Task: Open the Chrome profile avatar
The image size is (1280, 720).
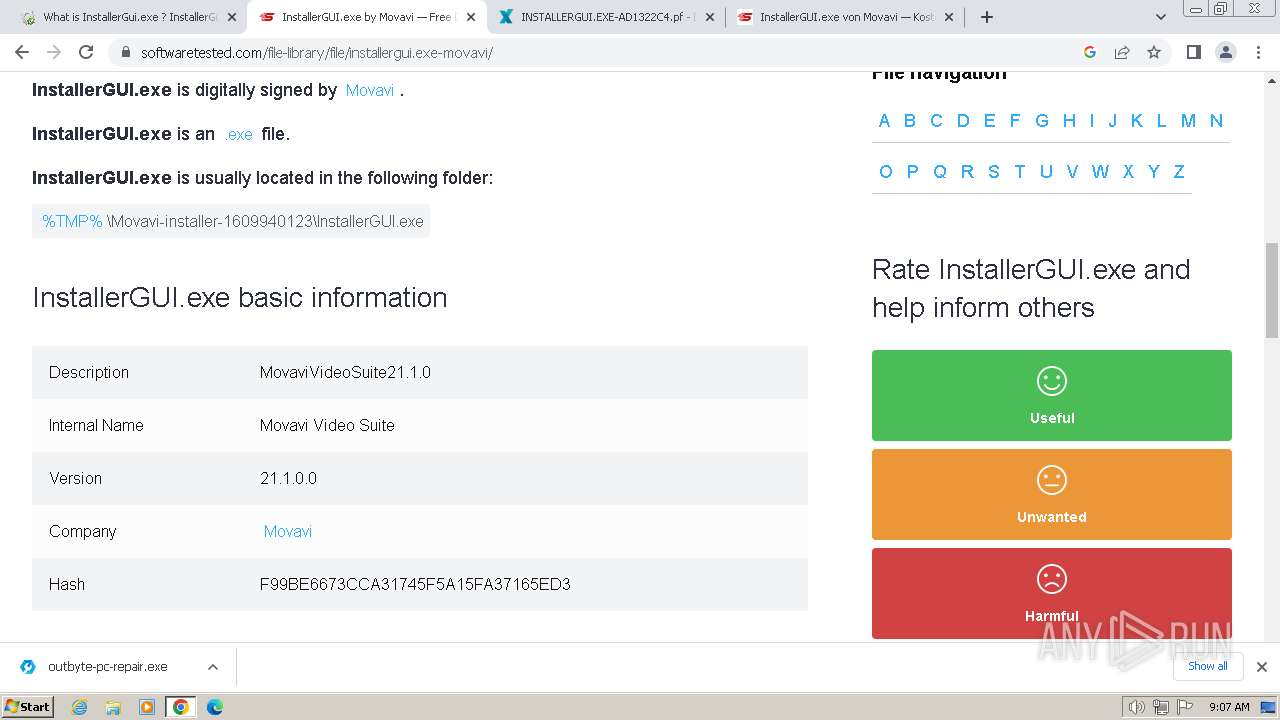Action: [x=1225, y=52]
